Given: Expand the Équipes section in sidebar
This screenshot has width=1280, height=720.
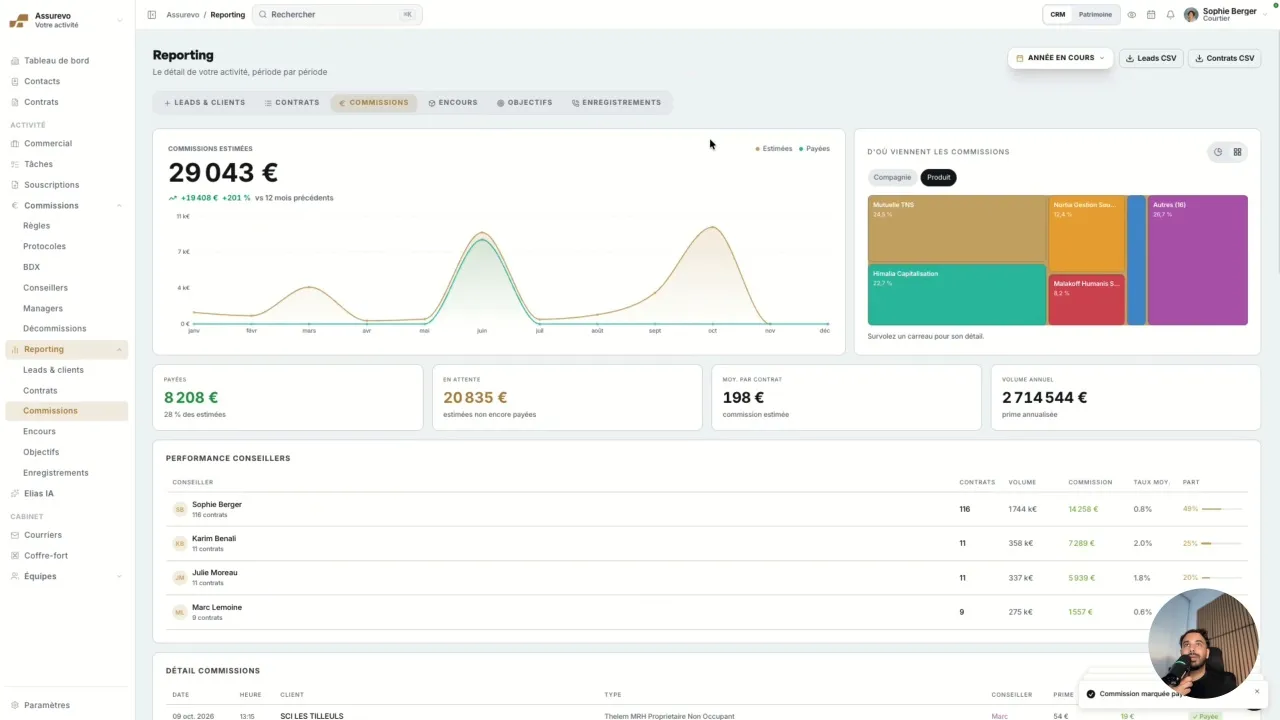Looking at the screenshot, I should (x=120, y=577).
